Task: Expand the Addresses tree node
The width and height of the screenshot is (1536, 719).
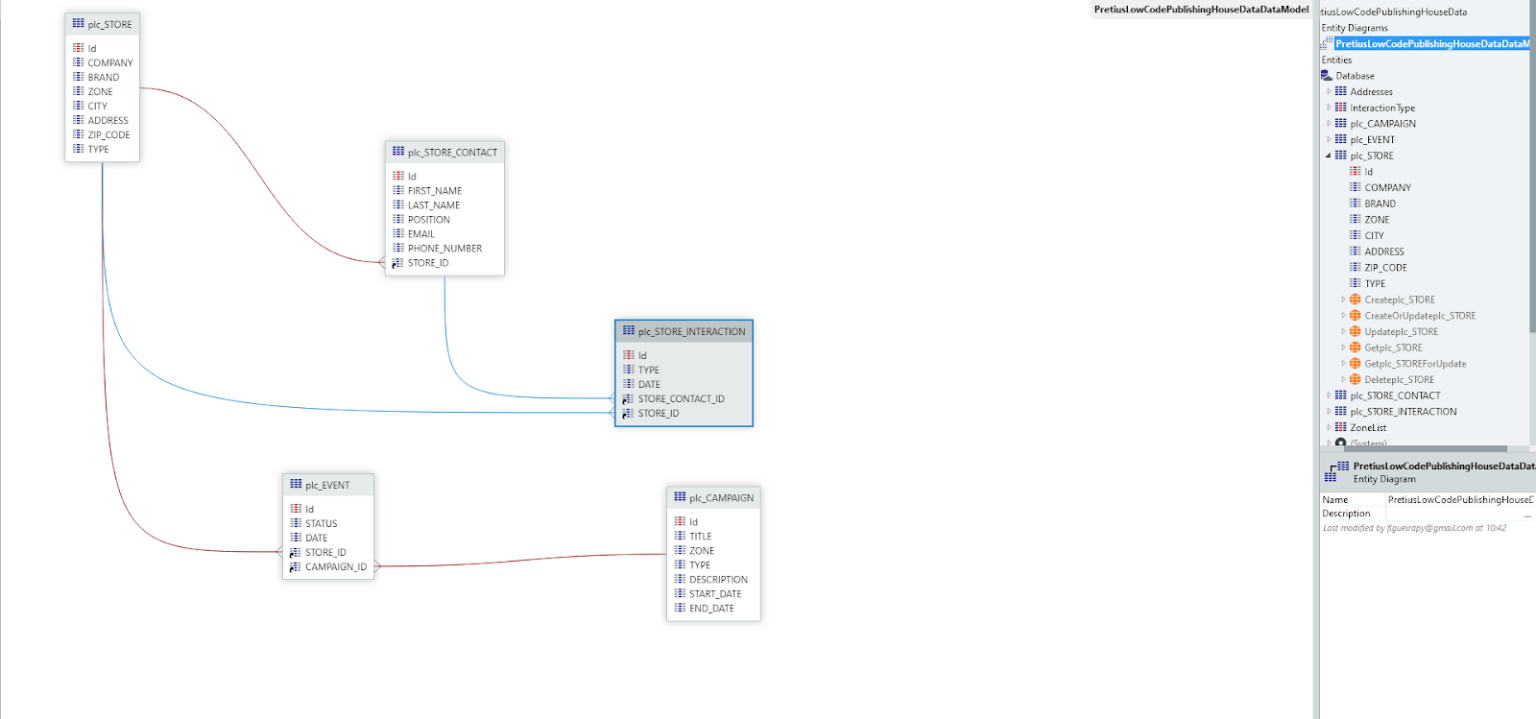Action: tap(1328, 91)
